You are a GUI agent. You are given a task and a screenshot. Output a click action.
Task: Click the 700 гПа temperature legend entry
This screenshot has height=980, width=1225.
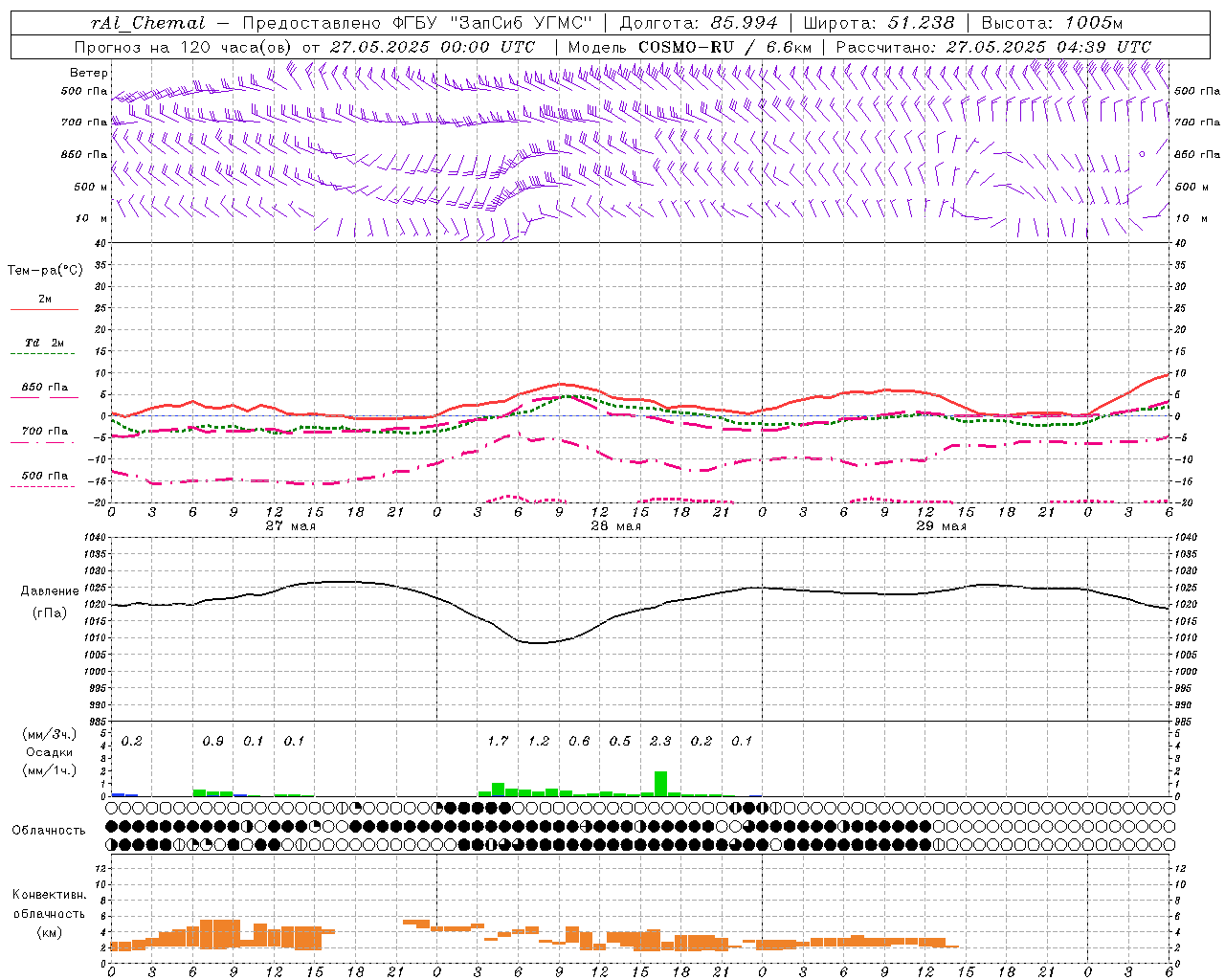pos(45,432)
